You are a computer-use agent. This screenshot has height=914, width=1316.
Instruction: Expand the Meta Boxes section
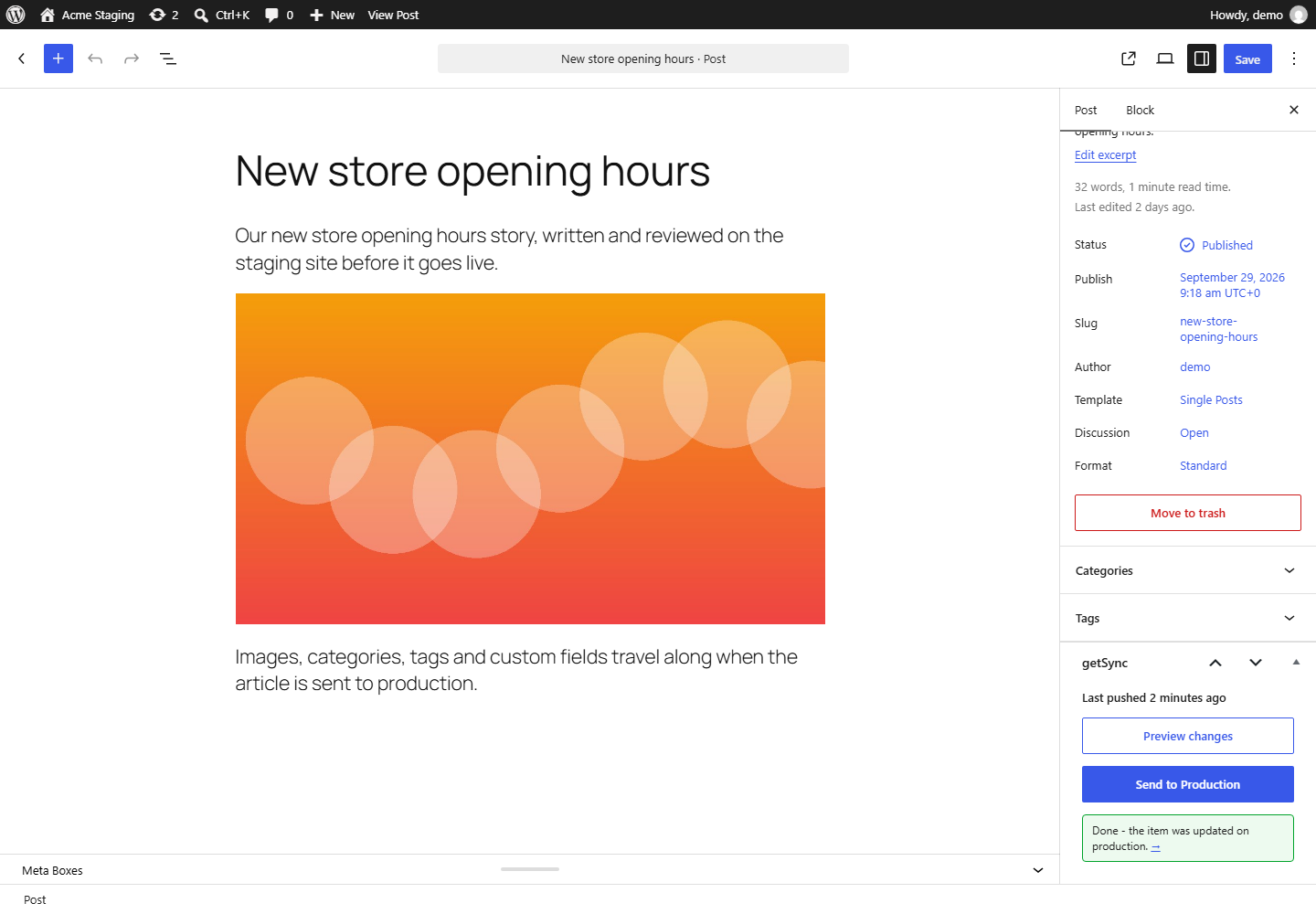click(530, 870)
